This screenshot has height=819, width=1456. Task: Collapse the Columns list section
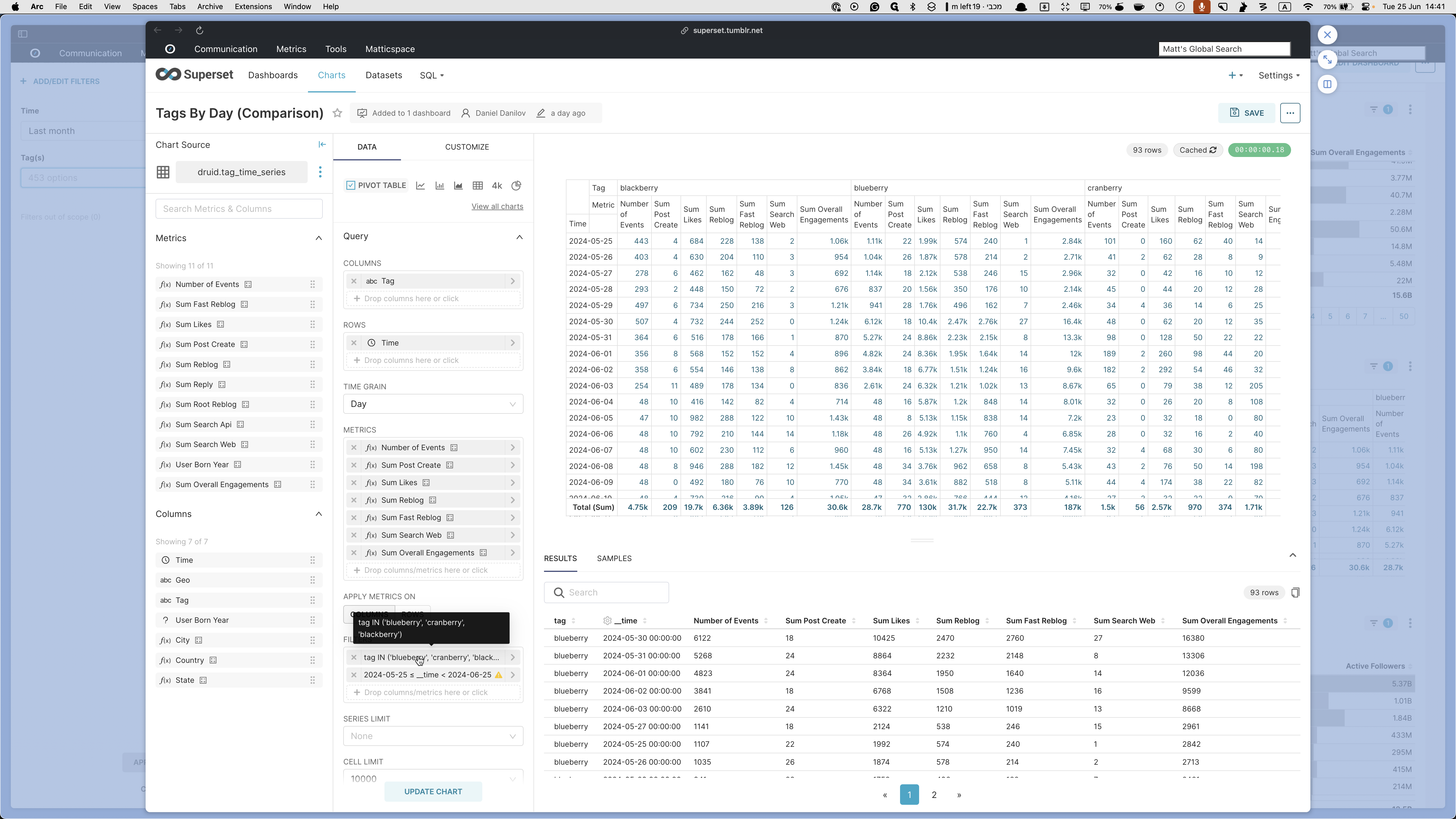(318, 514)
